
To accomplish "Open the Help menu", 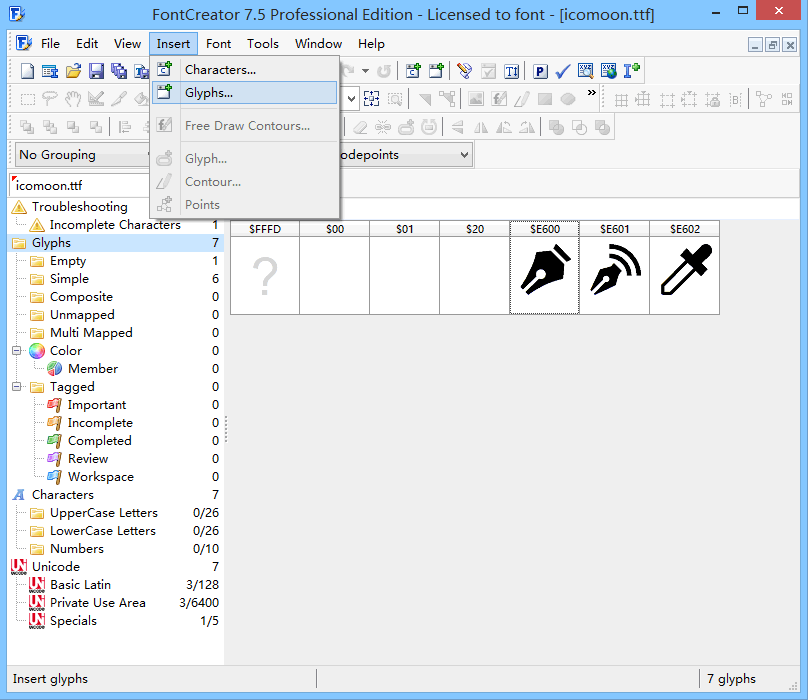I will (371, 44).
